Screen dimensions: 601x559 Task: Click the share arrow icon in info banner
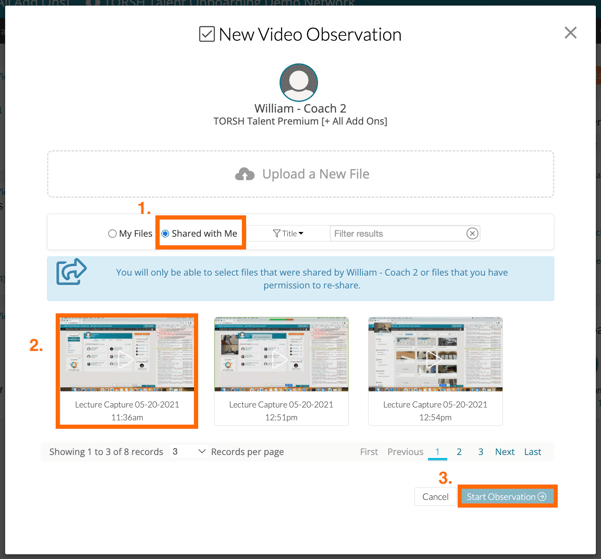coord(71,272)
